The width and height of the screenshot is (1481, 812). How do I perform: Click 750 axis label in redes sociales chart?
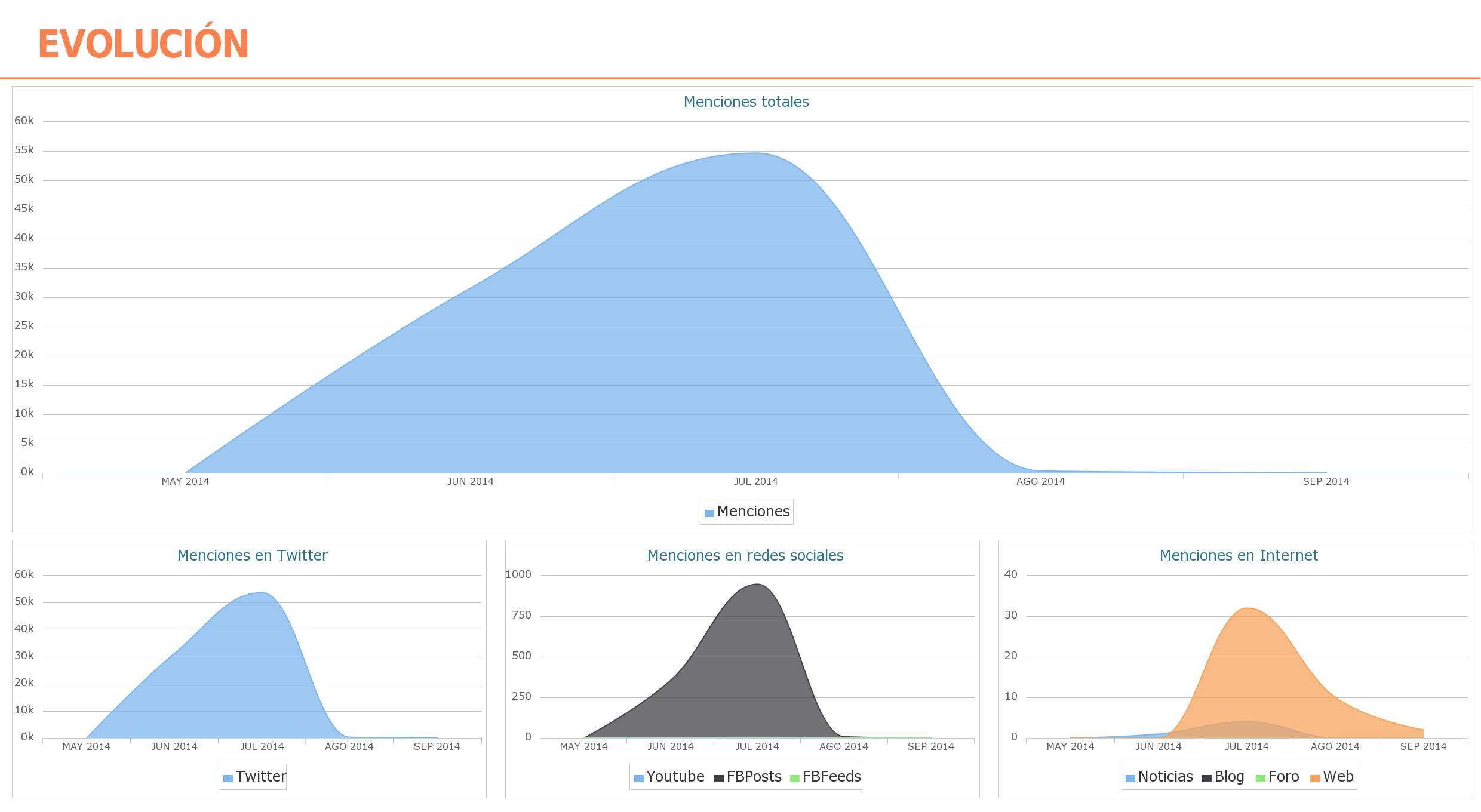click(x=521, y=616)
